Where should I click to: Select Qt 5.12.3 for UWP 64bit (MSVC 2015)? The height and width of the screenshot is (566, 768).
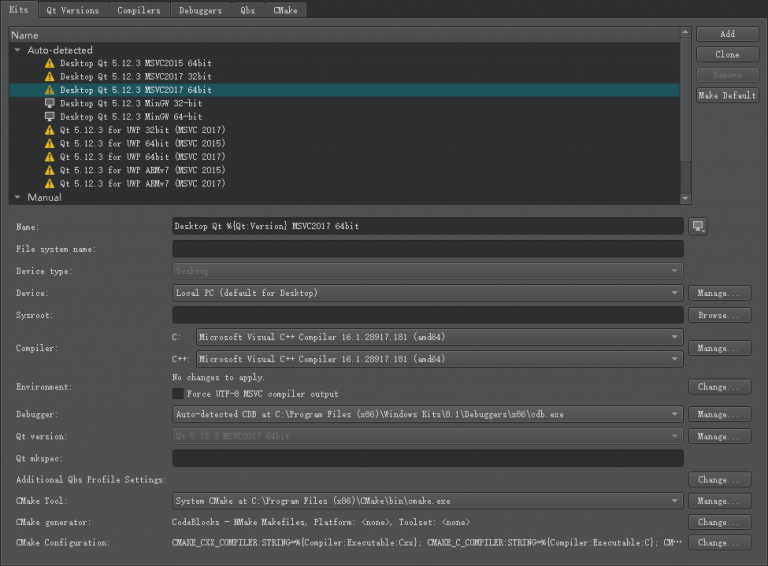(x=345, y=143)
